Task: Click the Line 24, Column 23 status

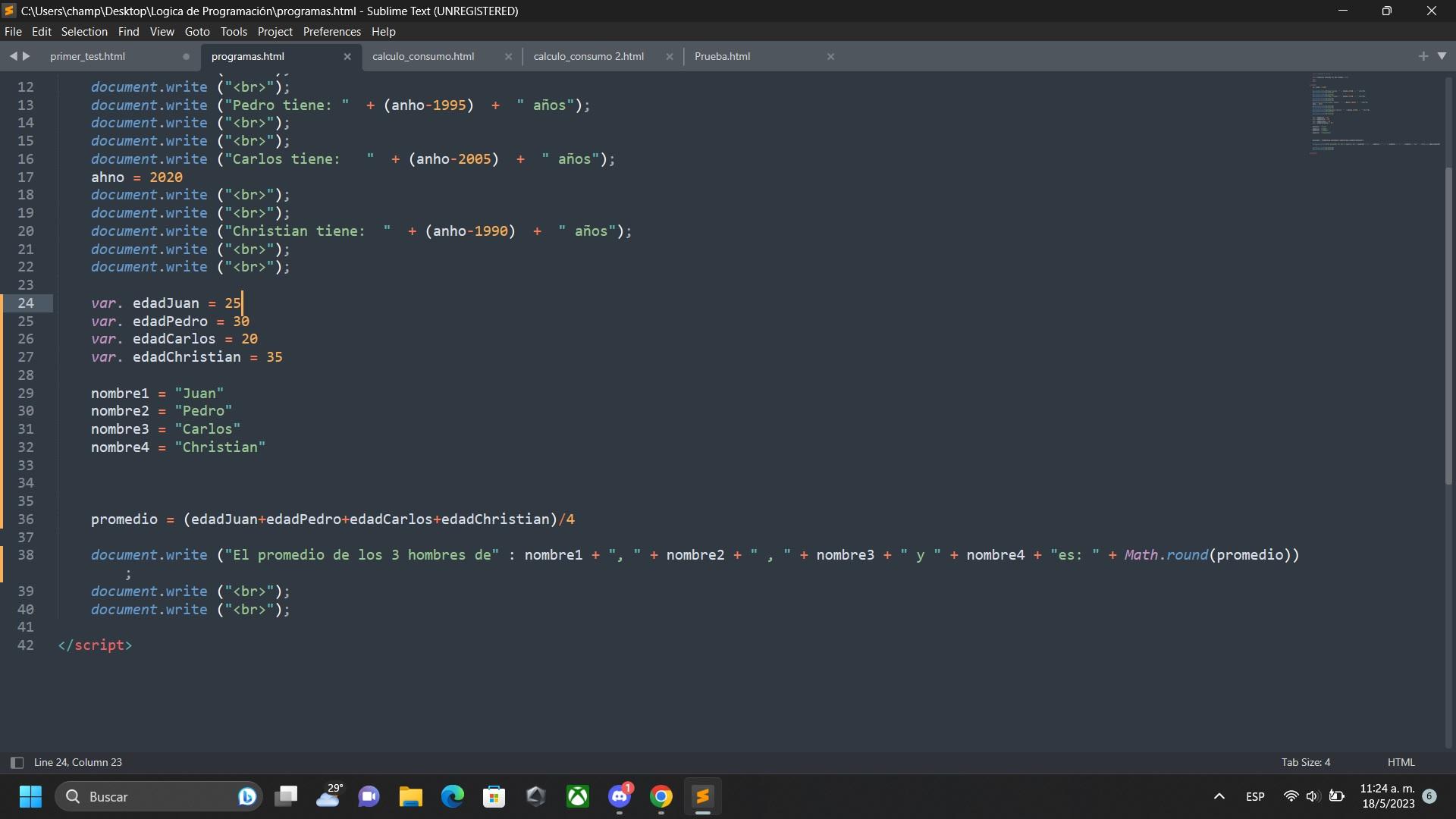Action: (78, 762)
